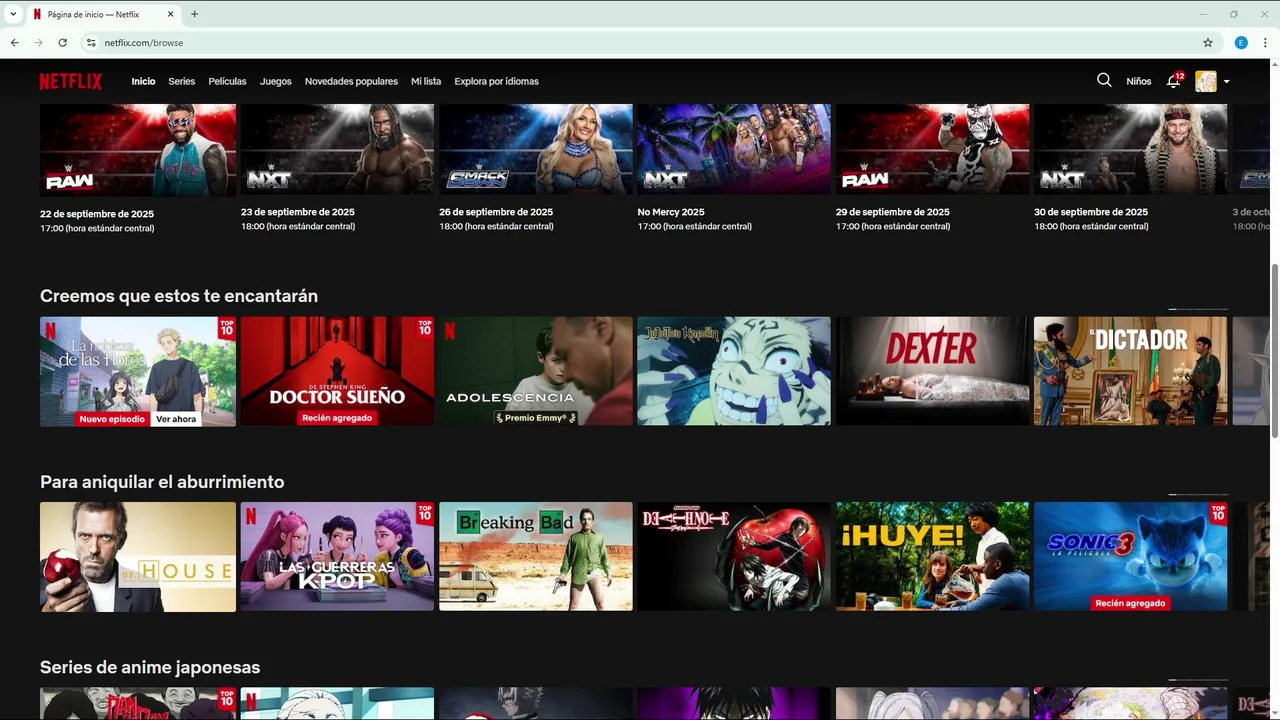Open House title card

(x=138, y=557)
